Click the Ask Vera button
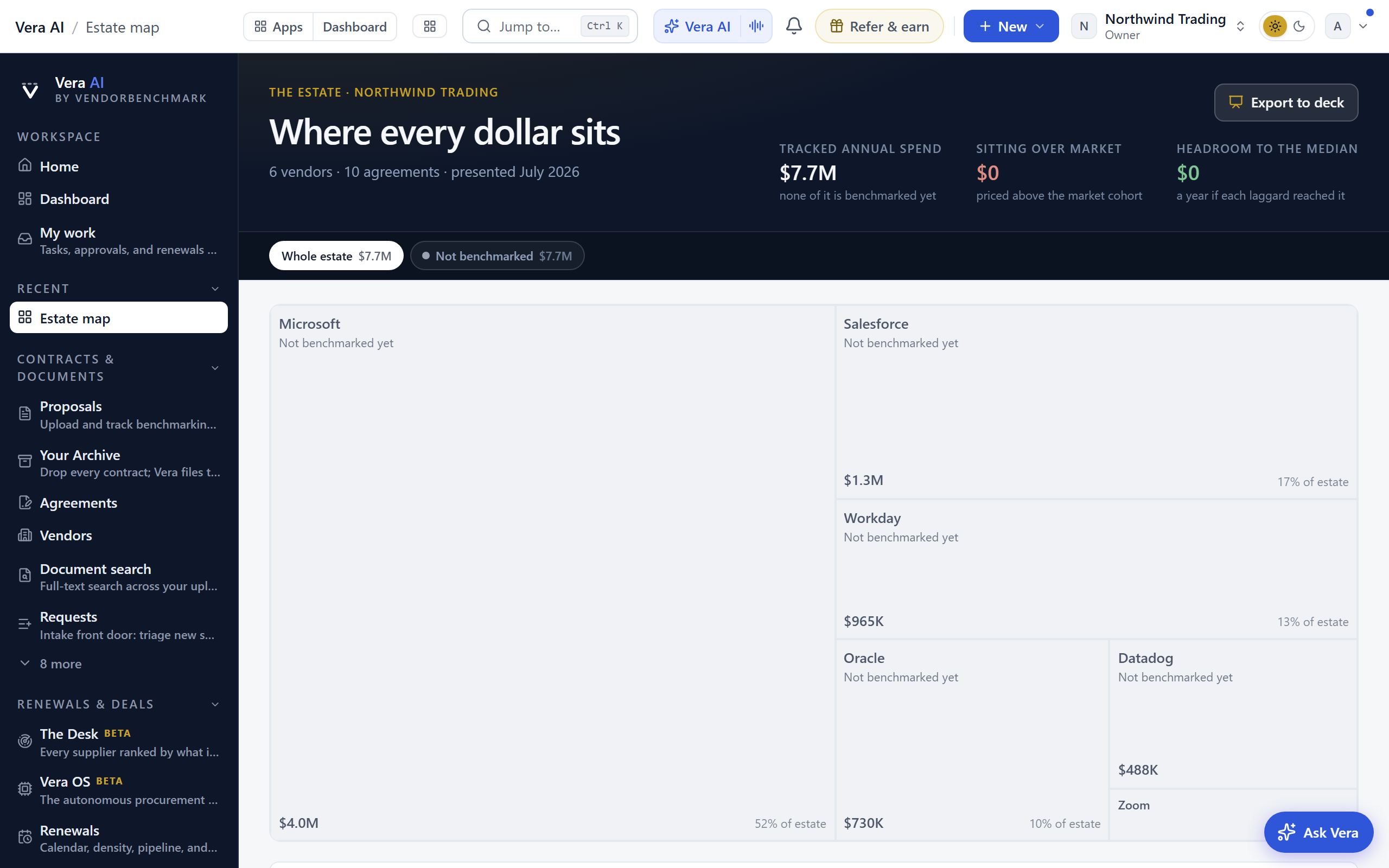The width and height of the screenshot is (1389, 868). (1318, 832)
